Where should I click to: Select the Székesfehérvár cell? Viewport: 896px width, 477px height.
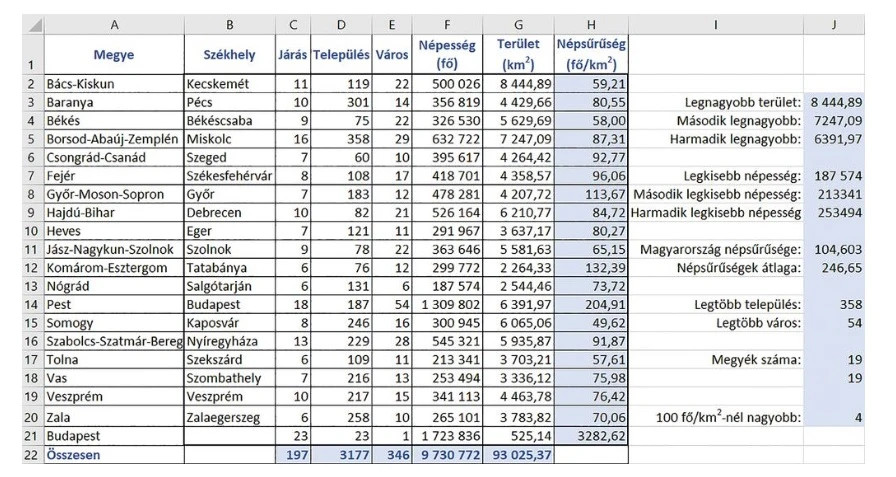[x=229, y=176]
